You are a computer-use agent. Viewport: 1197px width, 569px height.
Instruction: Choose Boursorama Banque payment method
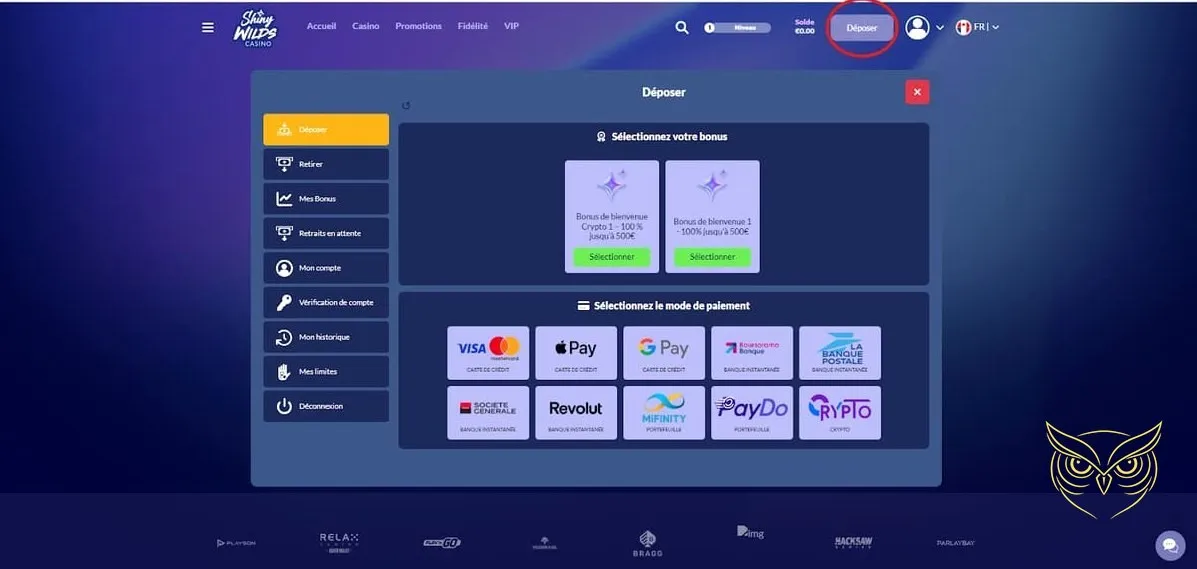(x=752, y=353)
